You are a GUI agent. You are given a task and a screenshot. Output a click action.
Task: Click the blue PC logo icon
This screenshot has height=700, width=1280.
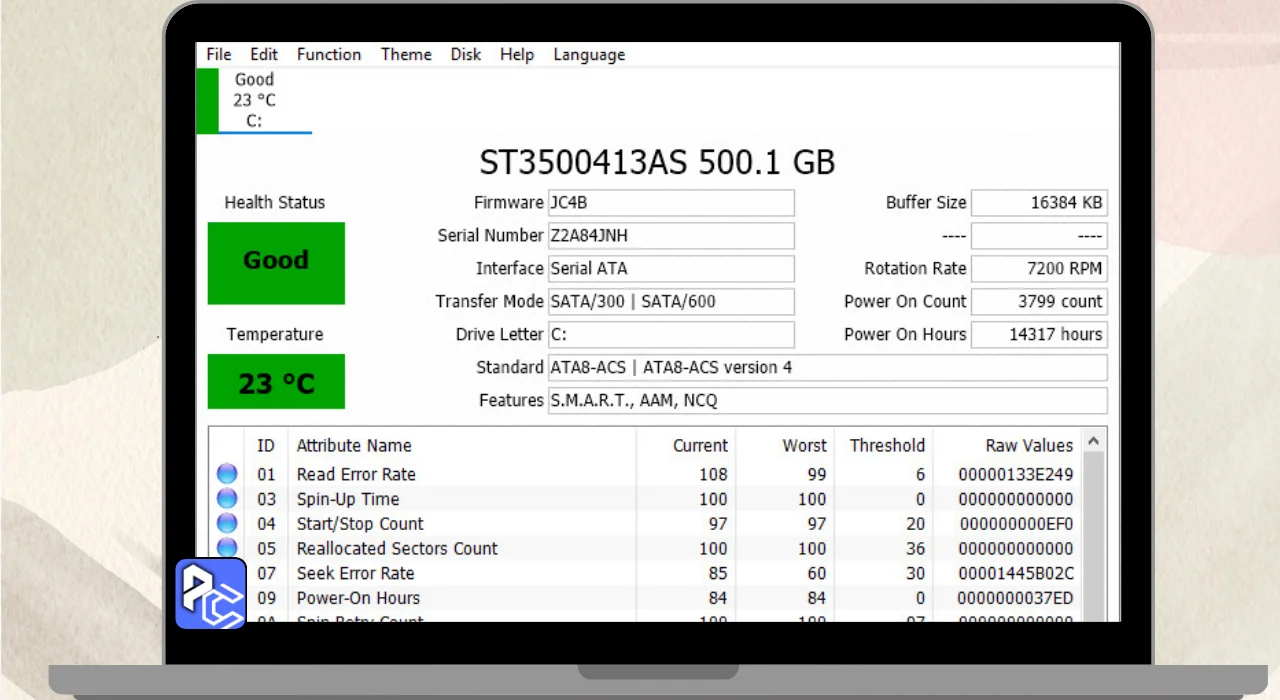211,593
